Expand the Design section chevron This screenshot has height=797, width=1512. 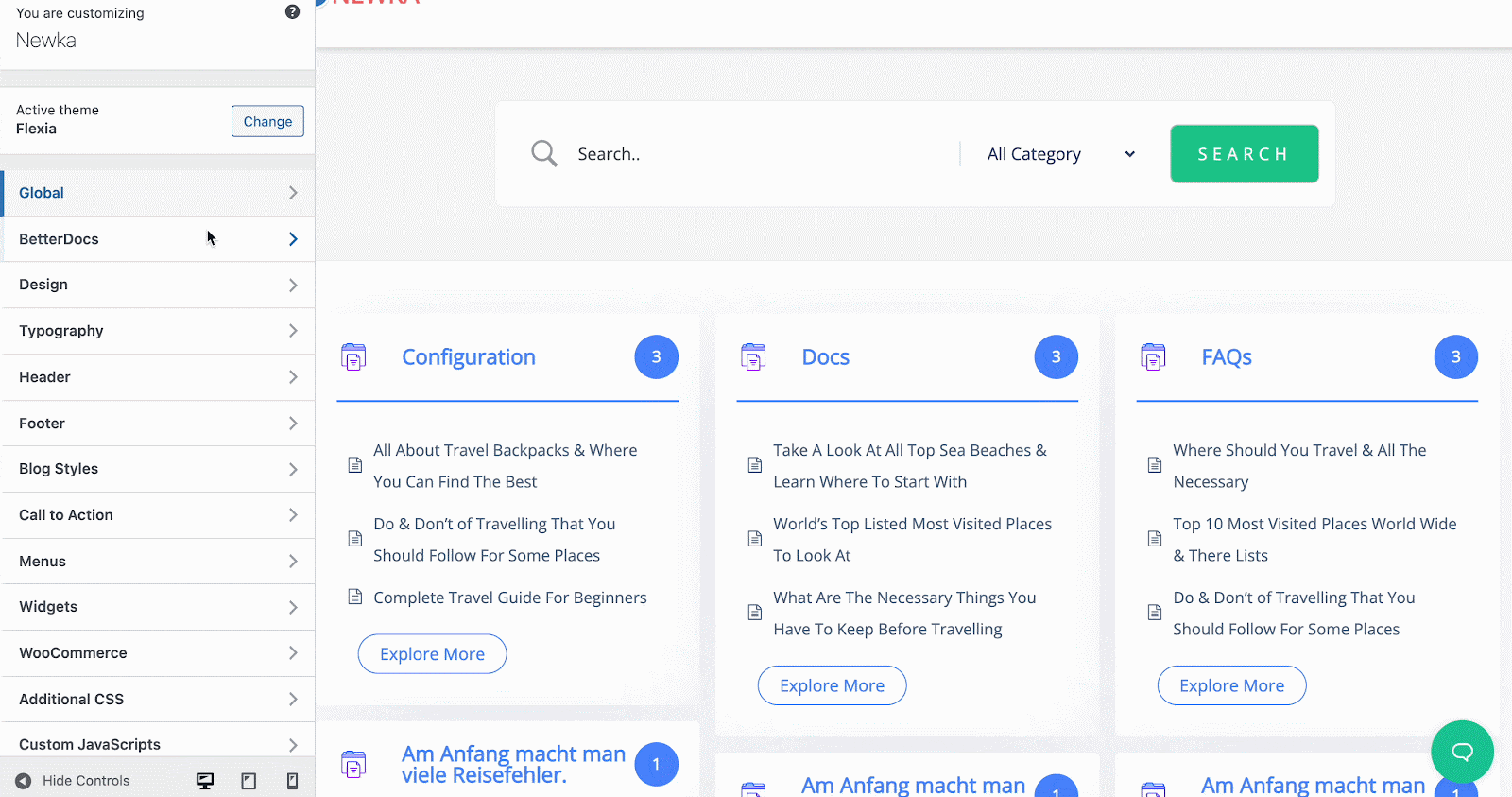(x=293, y=285)
